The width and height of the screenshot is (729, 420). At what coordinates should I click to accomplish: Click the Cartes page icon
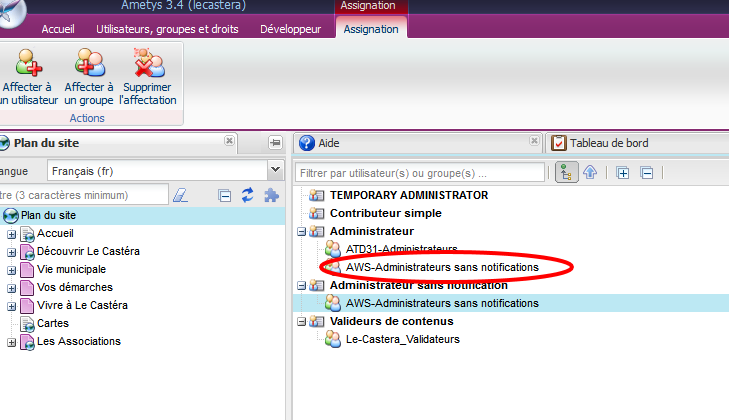(x=27, y=324)
